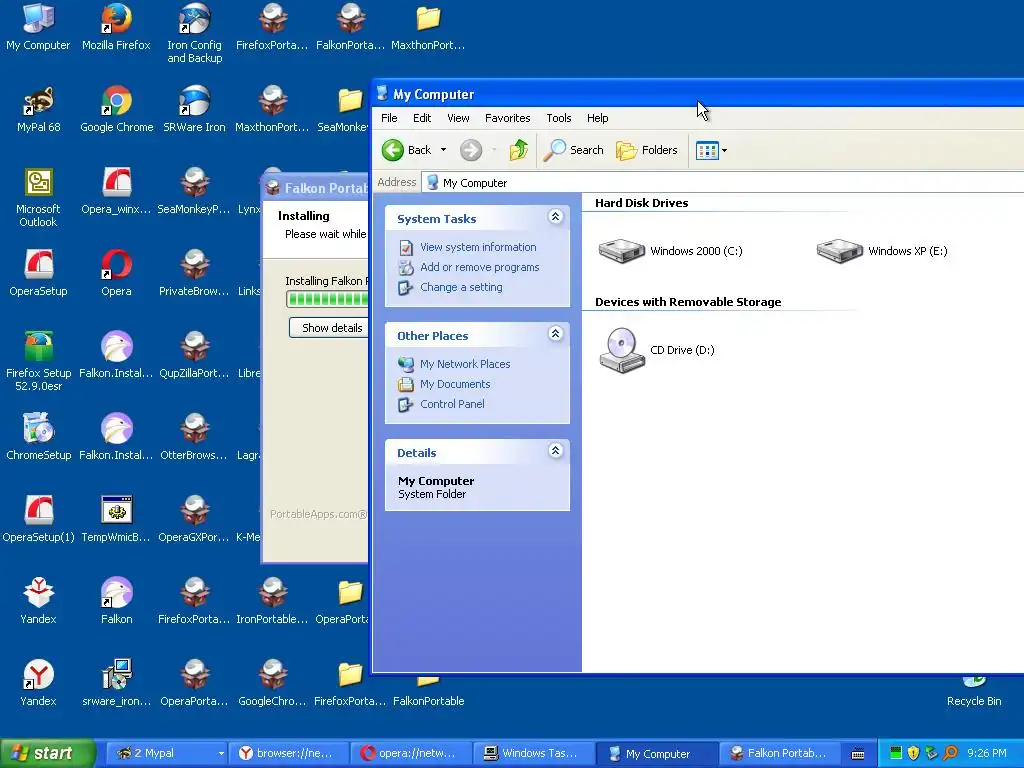The image size is (1024, 768).
Task: Select the ChromeSetup installer icon
Action: tap(39, 437)
